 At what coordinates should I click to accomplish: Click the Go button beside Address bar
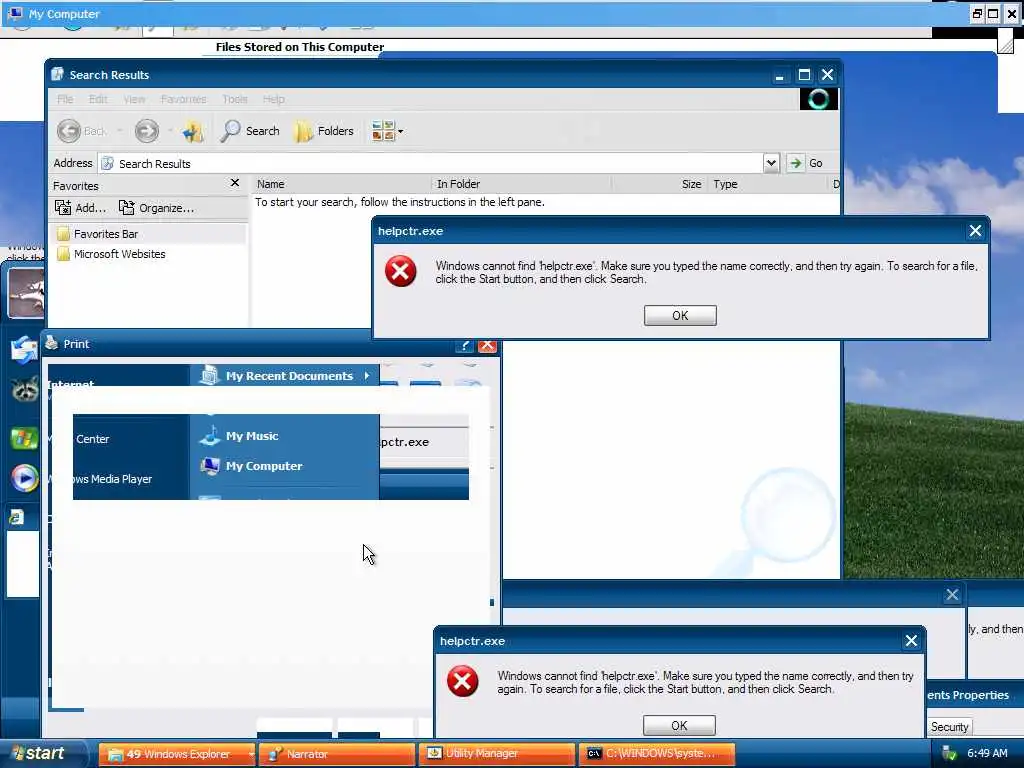805,163
